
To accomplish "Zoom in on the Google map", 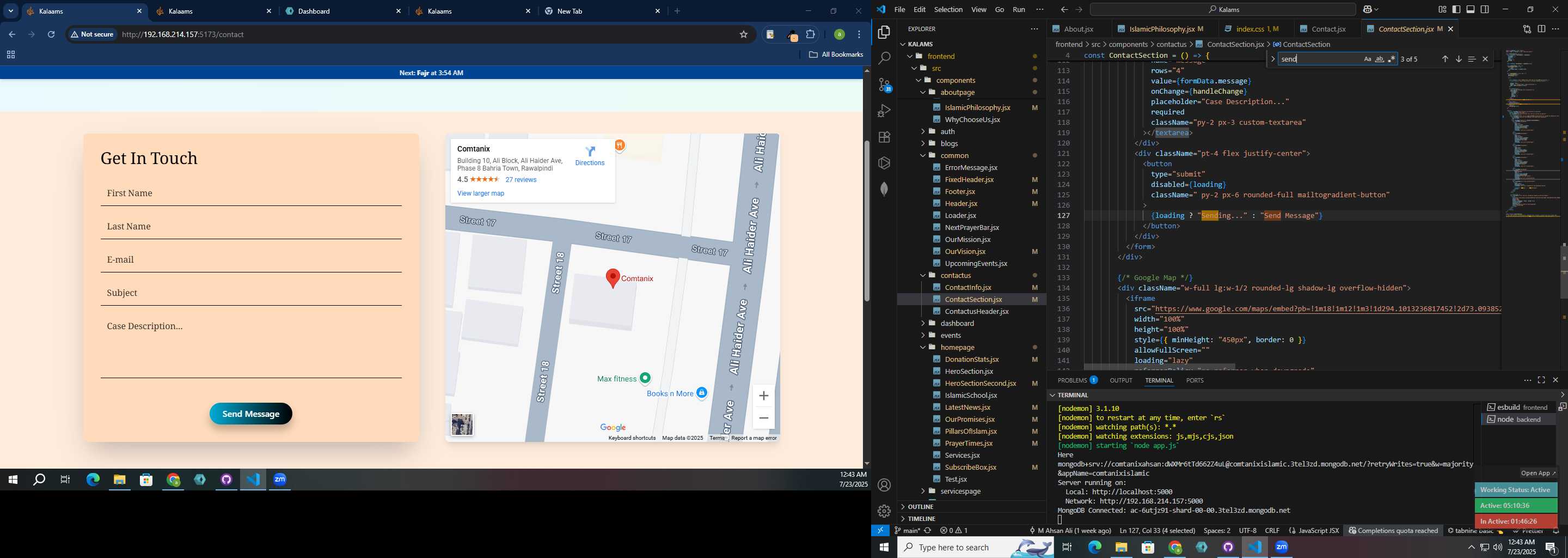I will [x=763, y=396].
